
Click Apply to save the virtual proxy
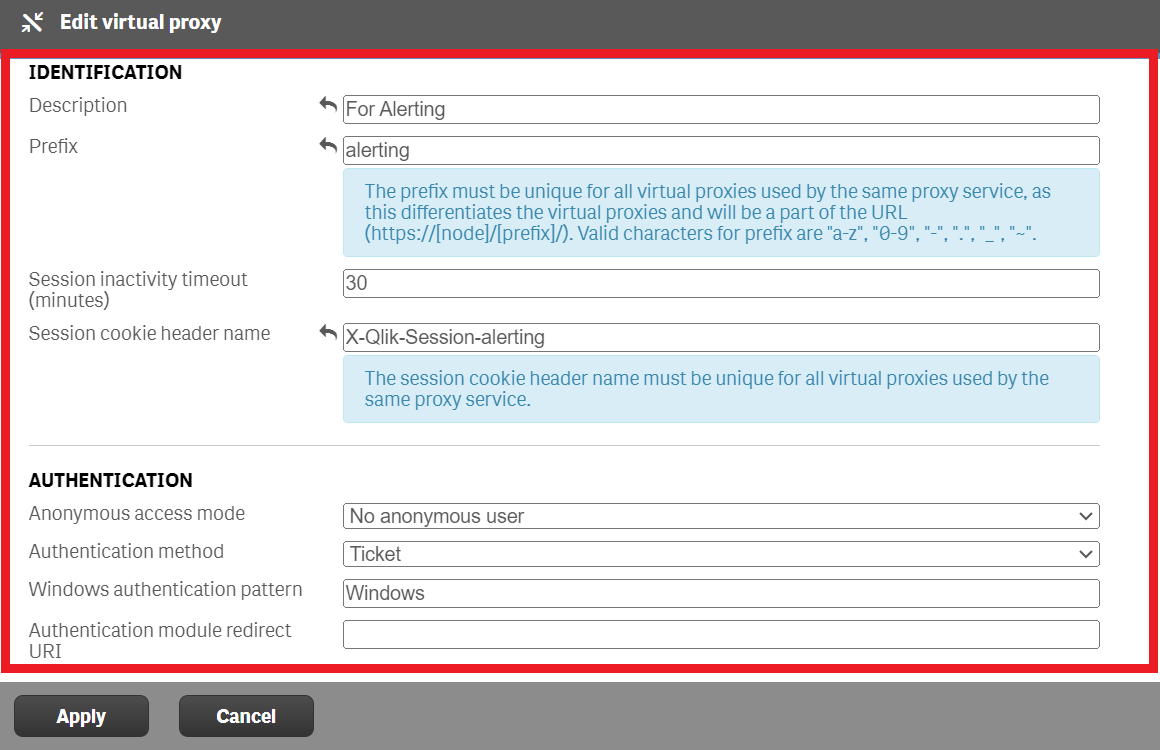(81, 716)
